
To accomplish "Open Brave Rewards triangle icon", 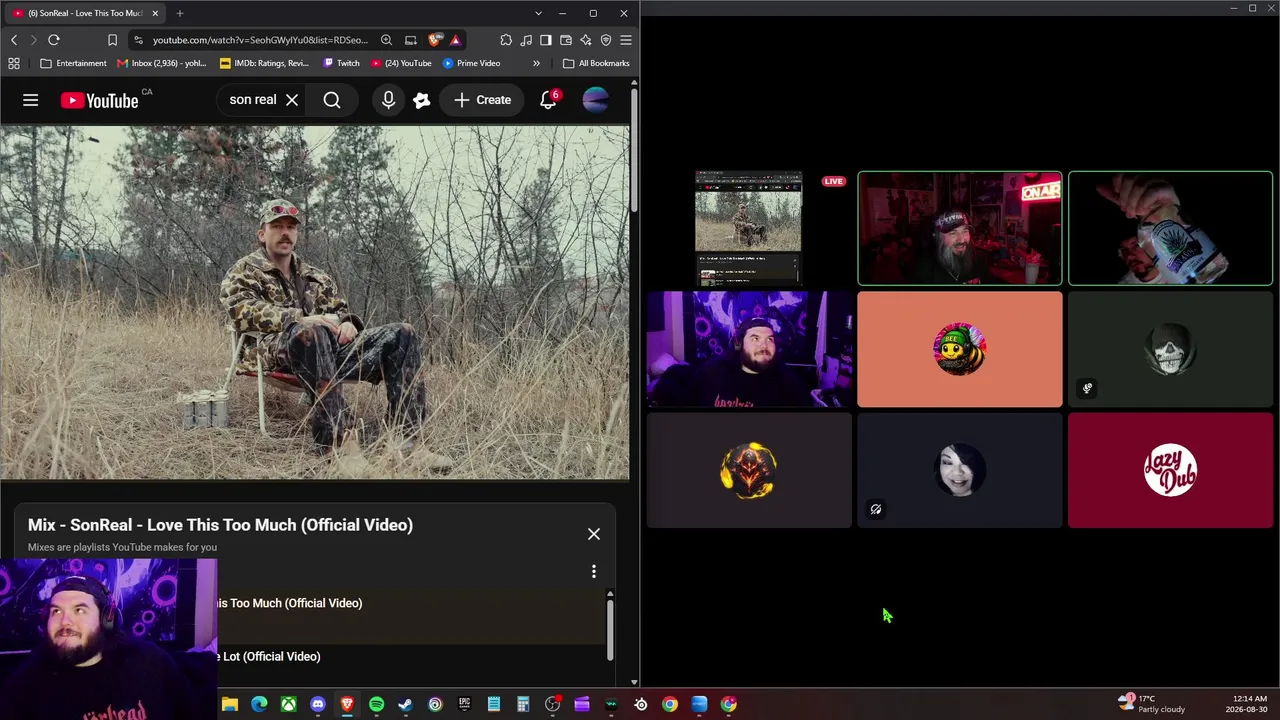I will (455, 40).
